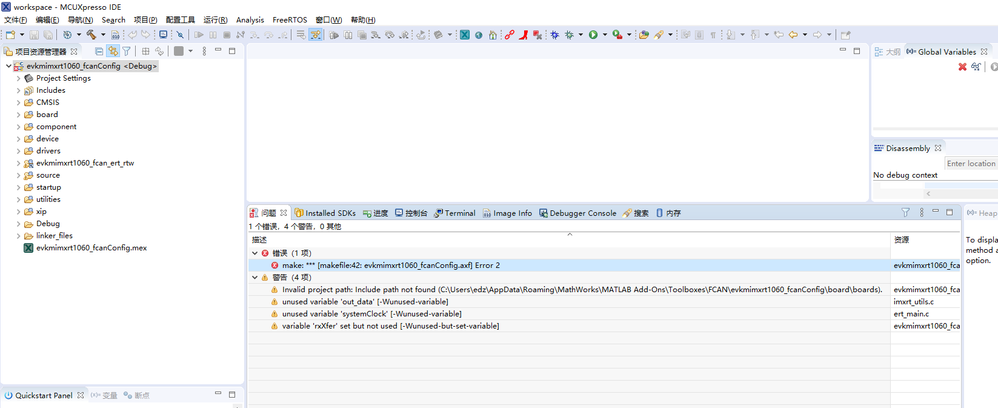Switch to the Terminal tab
This screenshot has width=998, height=408.
[x=454, y=213]
